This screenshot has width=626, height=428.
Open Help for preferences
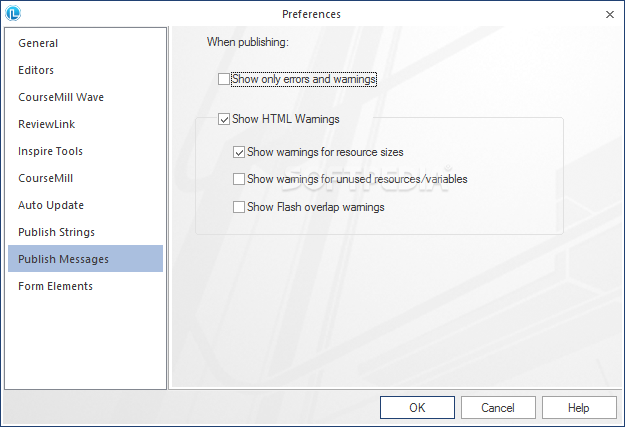(x=579, y=408)
